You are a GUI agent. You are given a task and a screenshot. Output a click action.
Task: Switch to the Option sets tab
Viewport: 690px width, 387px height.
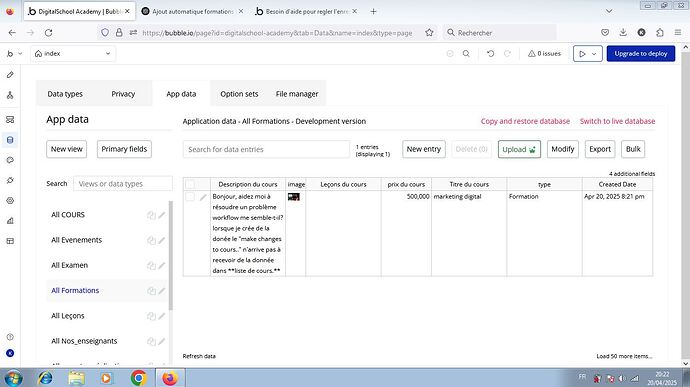coord(239,94)
